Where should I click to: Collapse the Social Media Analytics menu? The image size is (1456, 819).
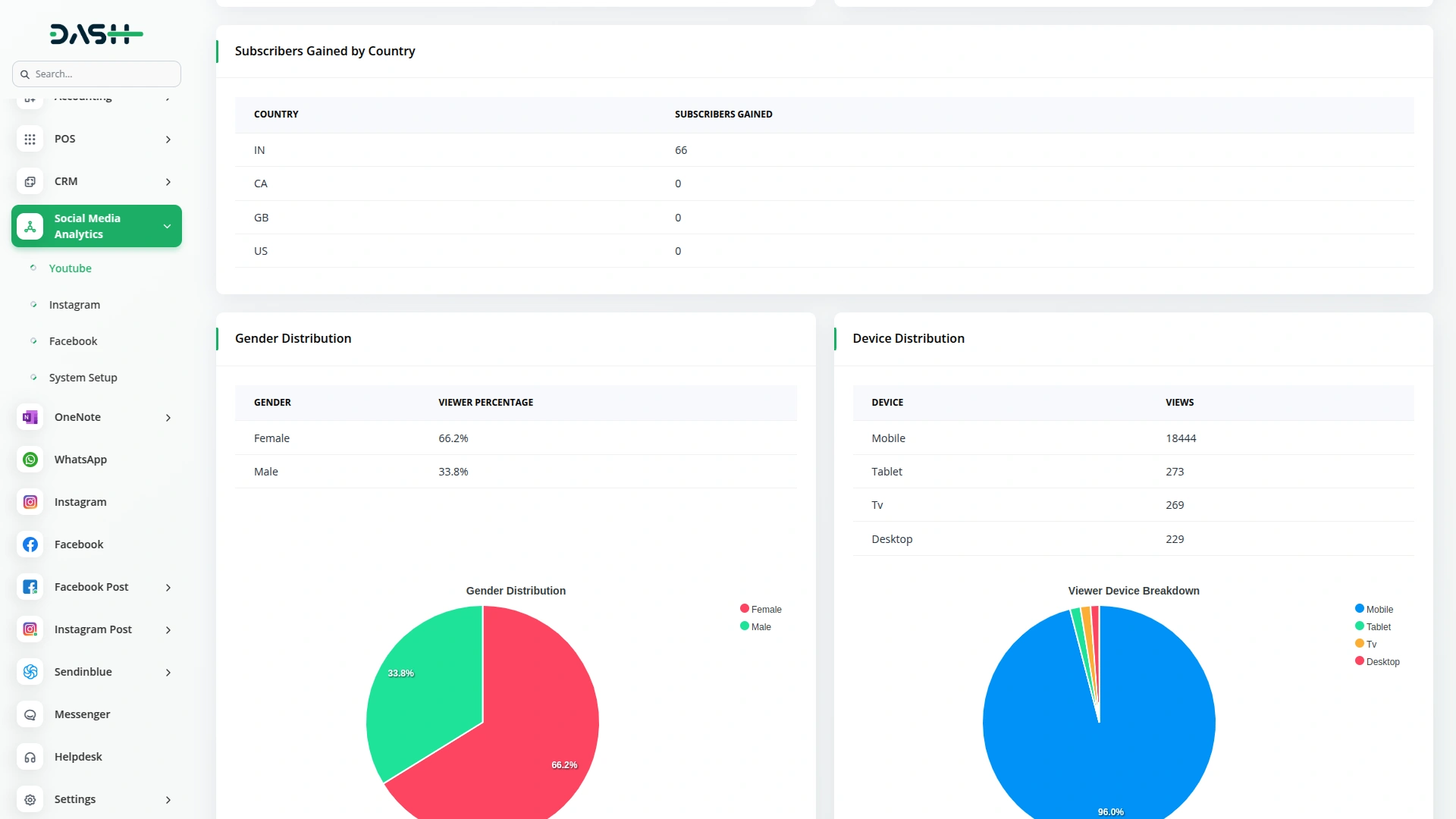[x=167, y=226]
